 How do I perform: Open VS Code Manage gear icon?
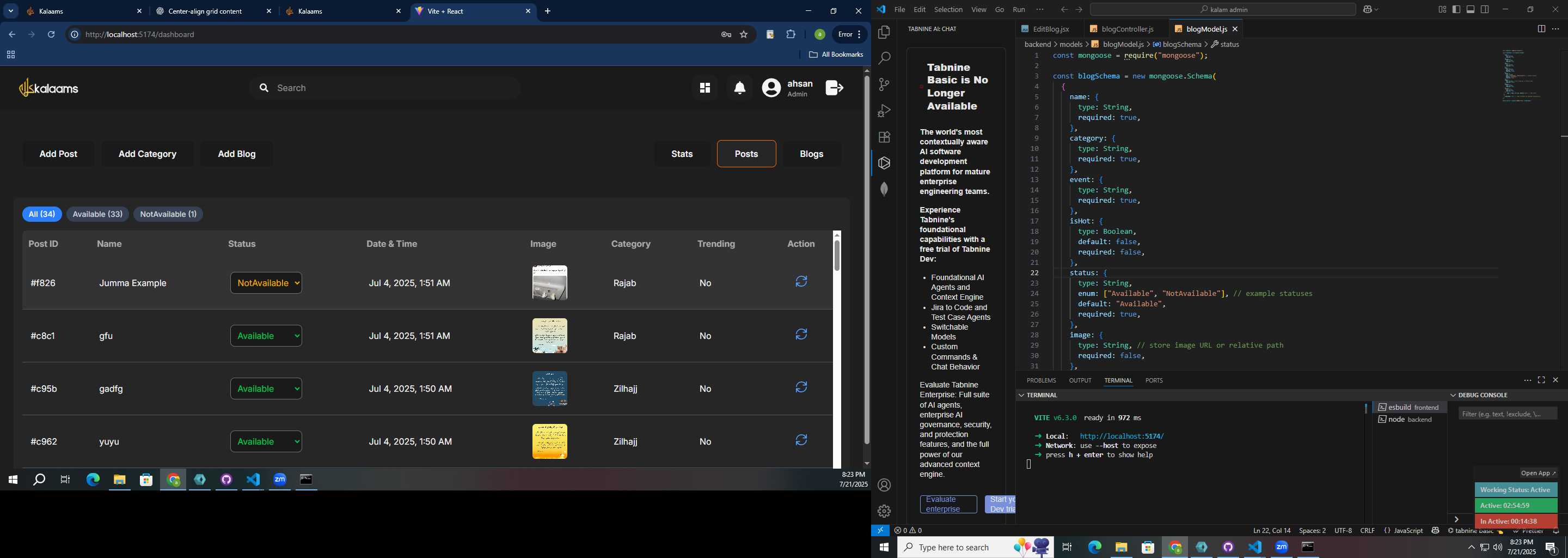click(884, 511)
